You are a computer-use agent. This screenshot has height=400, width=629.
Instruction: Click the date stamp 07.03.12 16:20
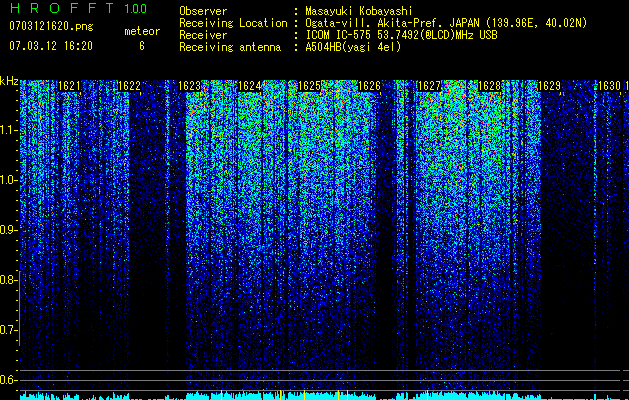51,46
